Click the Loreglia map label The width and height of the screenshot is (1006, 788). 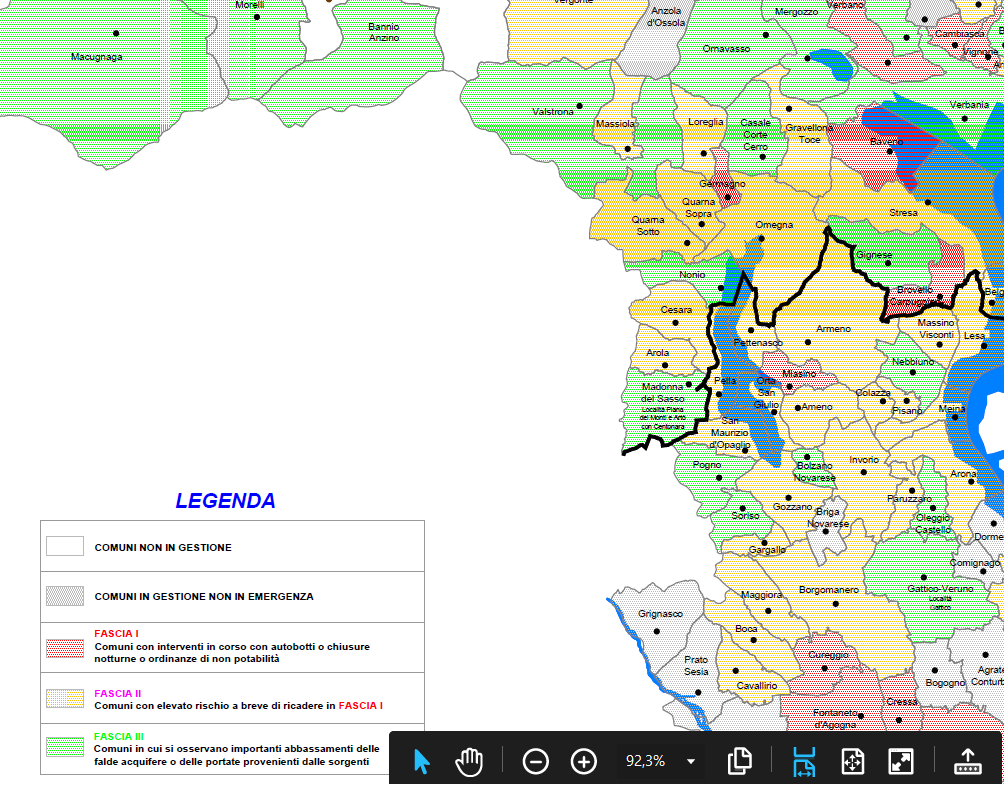[706, 122]
